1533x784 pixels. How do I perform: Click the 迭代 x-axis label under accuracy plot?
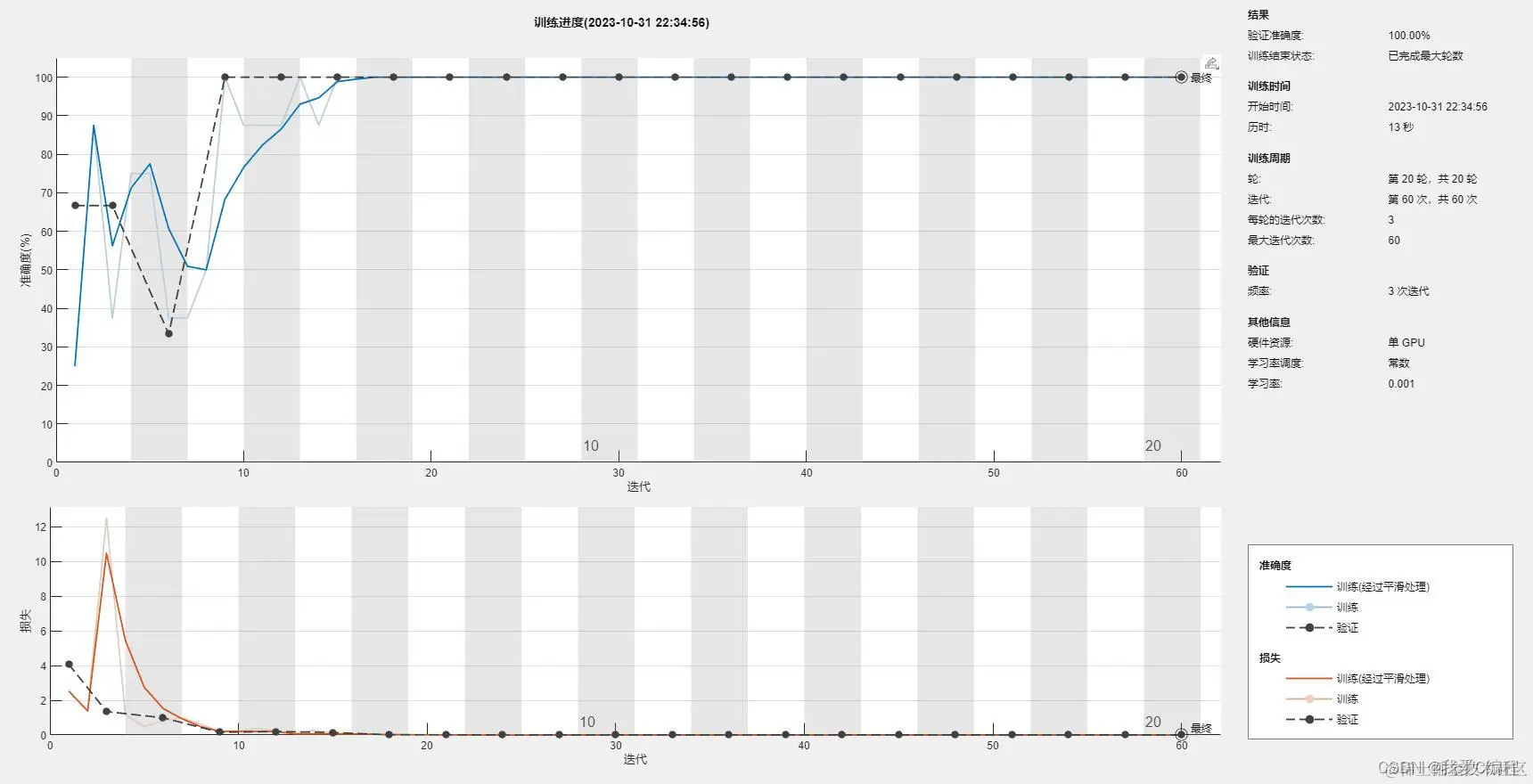(x=638, y=486)
